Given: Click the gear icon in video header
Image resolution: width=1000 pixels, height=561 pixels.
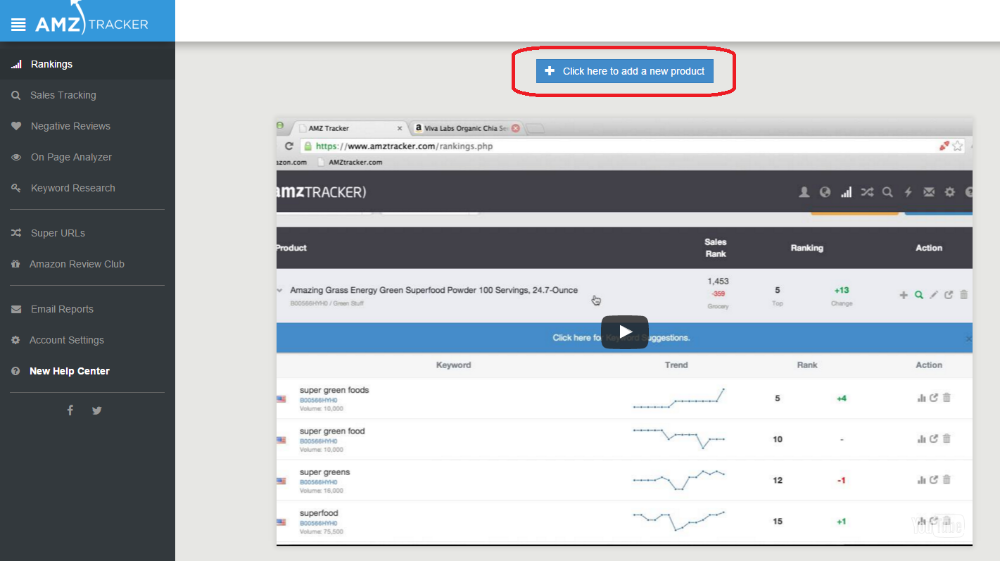Looking at the screenshot, I should pyautogui.click(x=950, y=192).
